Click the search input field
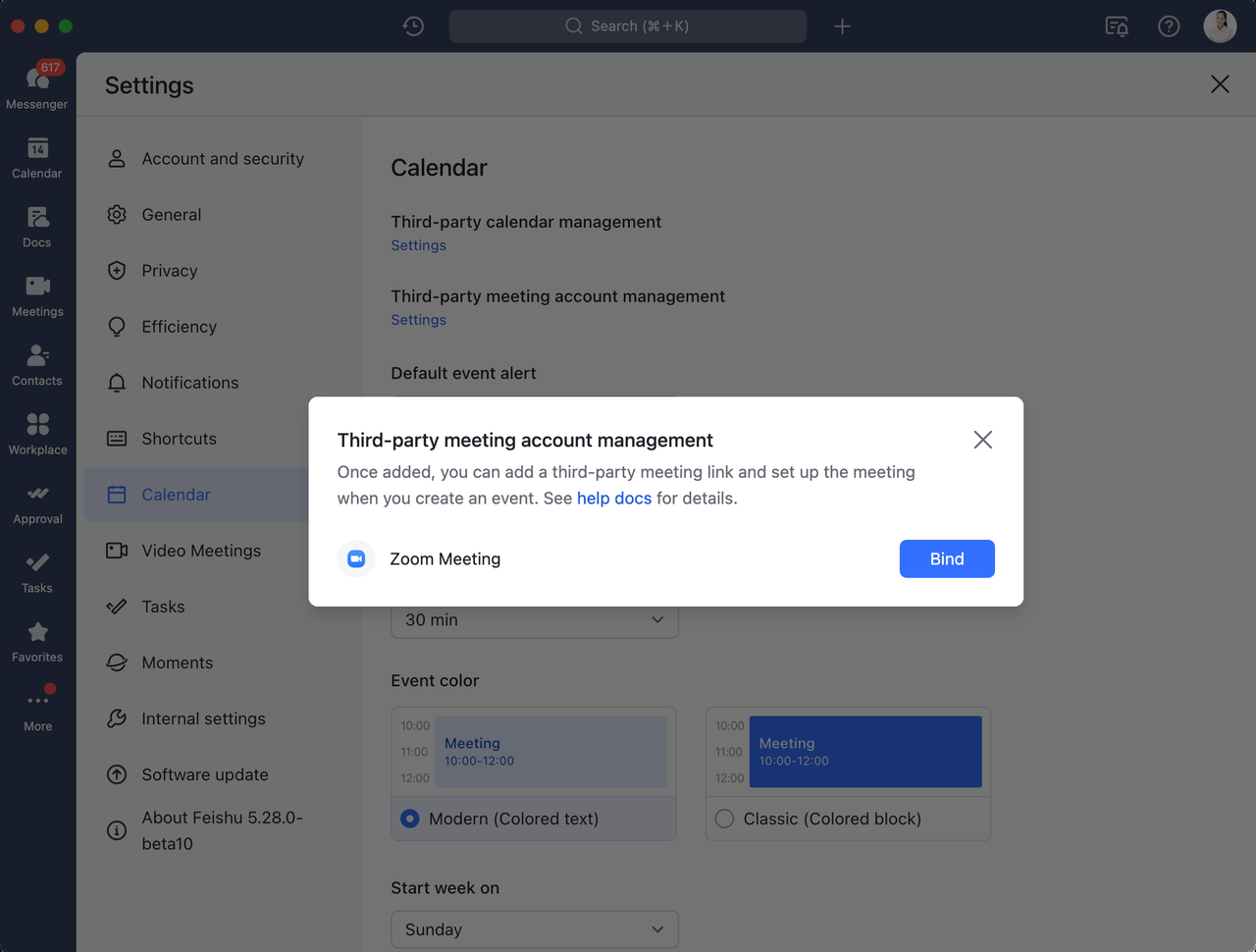The image size is (1256, 952). point(628,26)
